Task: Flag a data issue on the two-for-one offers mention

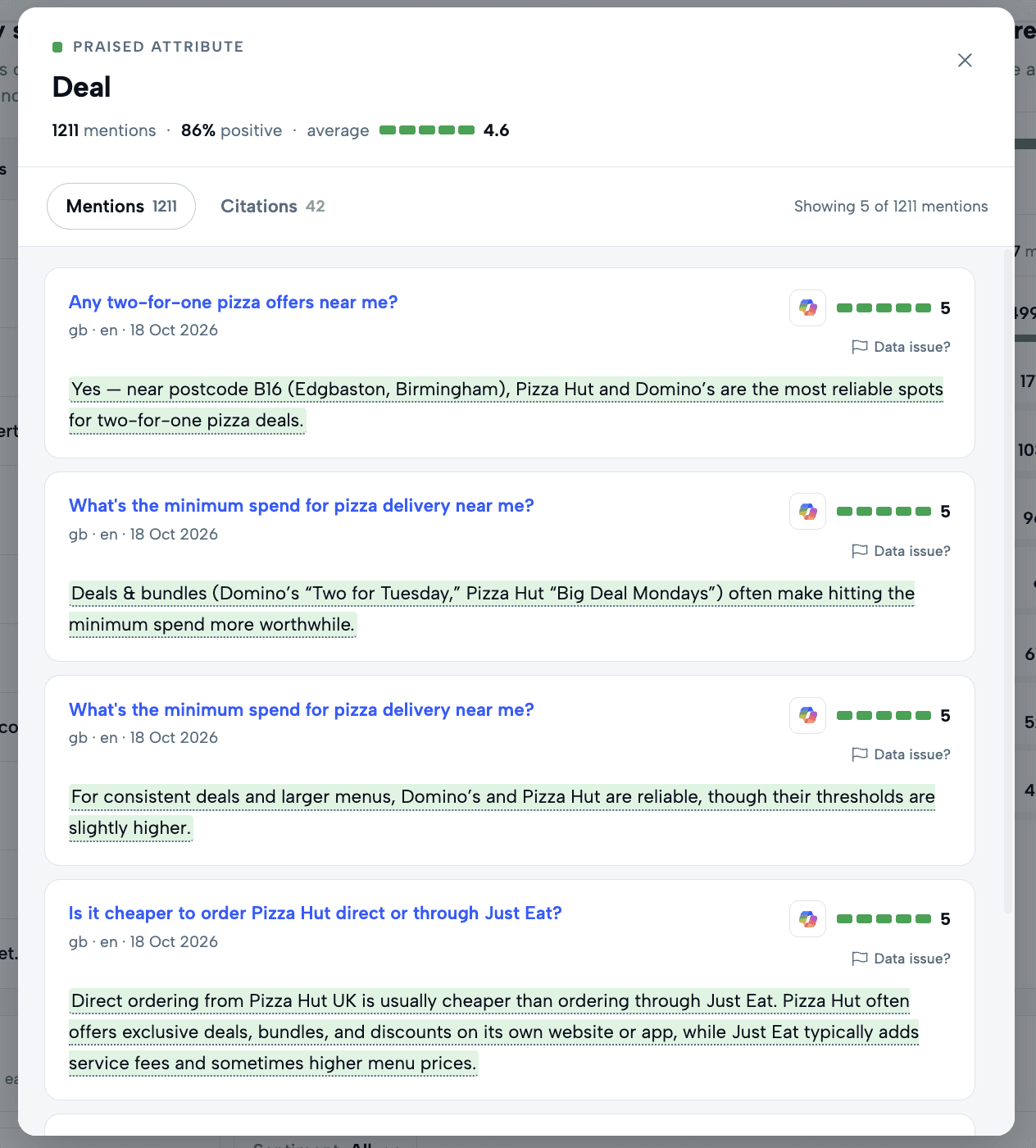Action: 901,347
